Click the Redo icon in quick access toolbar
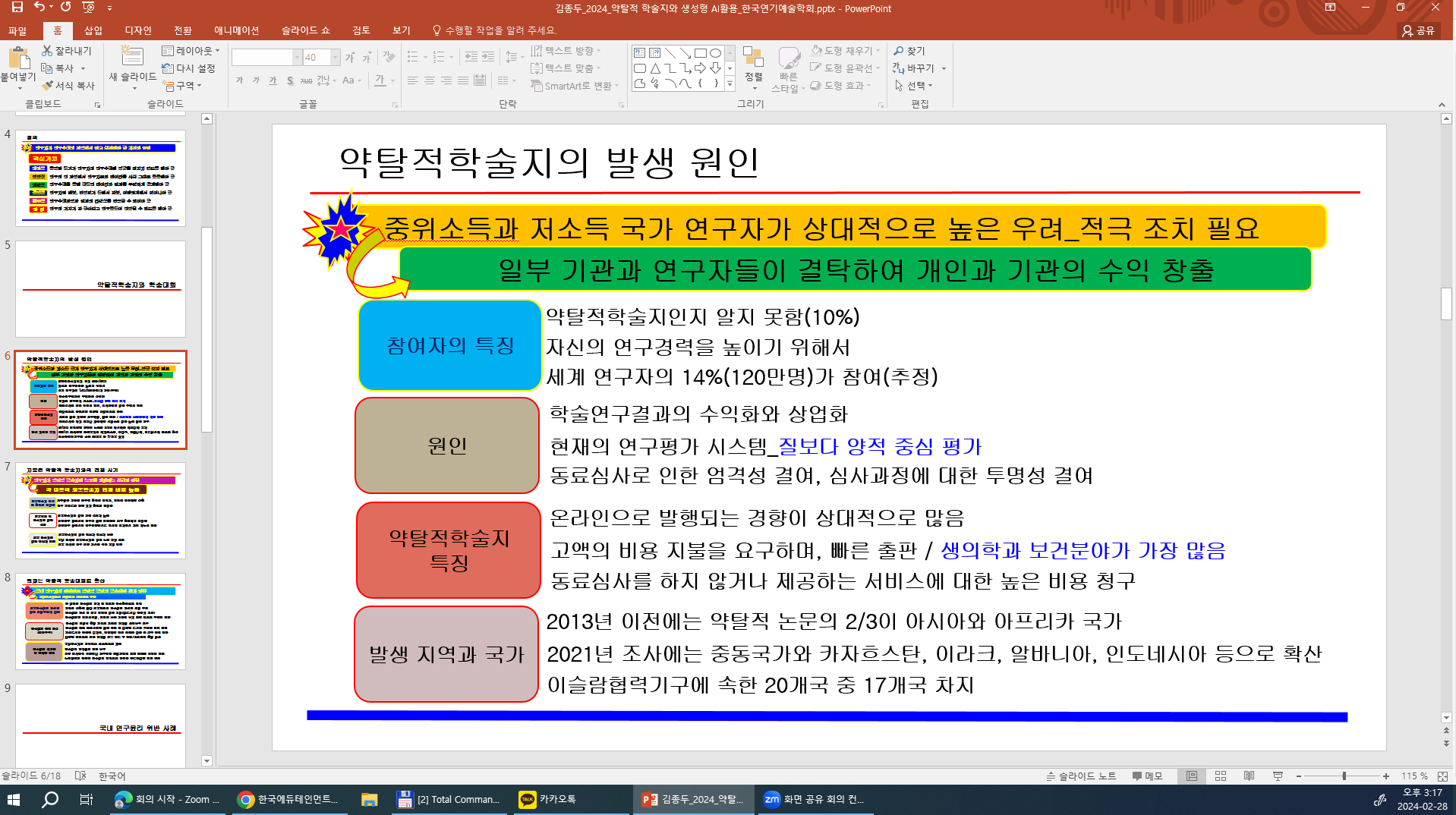 [x=66, y=8]
